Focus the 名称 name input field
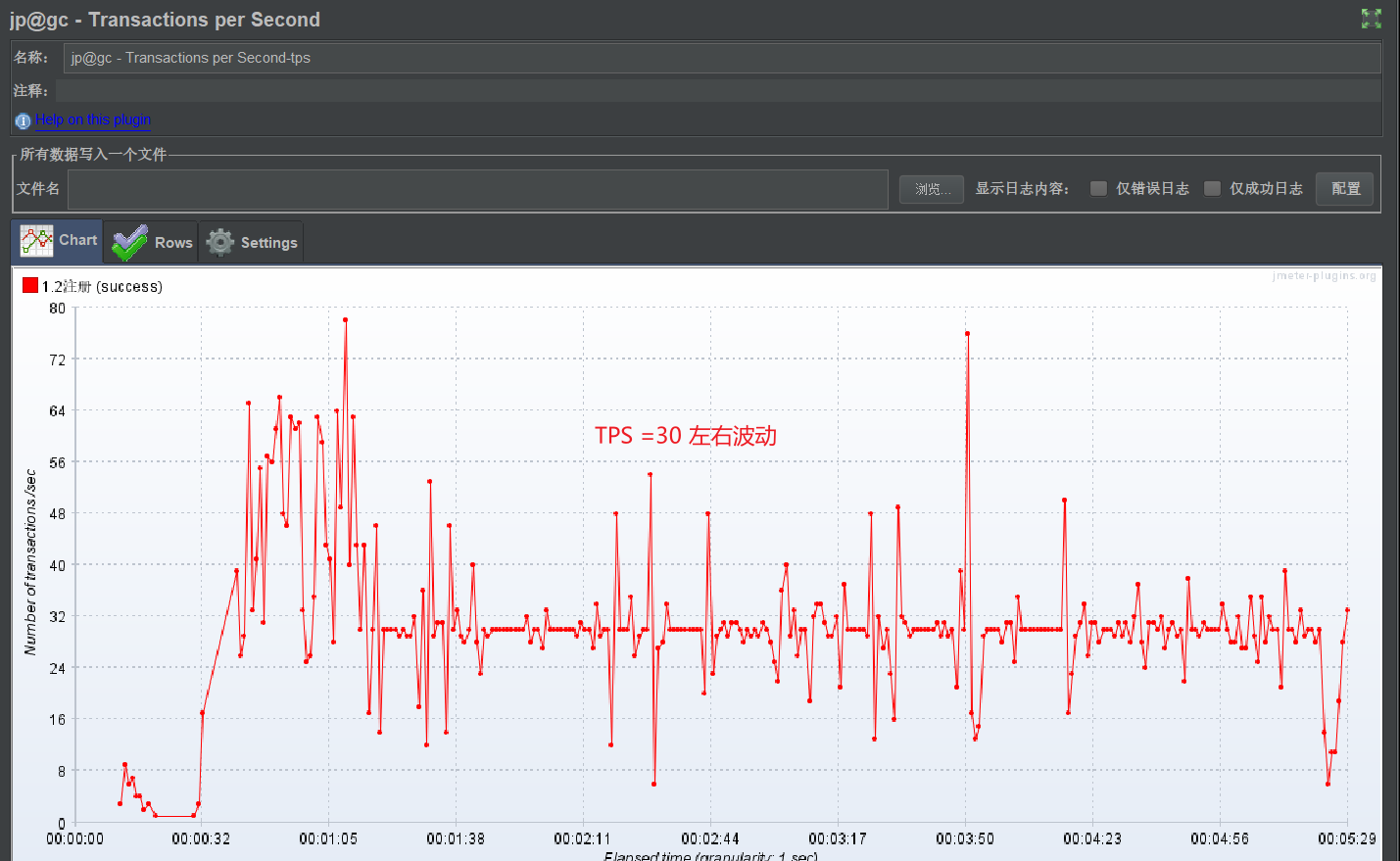Viewport: 1400px width, 861px height. 722,58
